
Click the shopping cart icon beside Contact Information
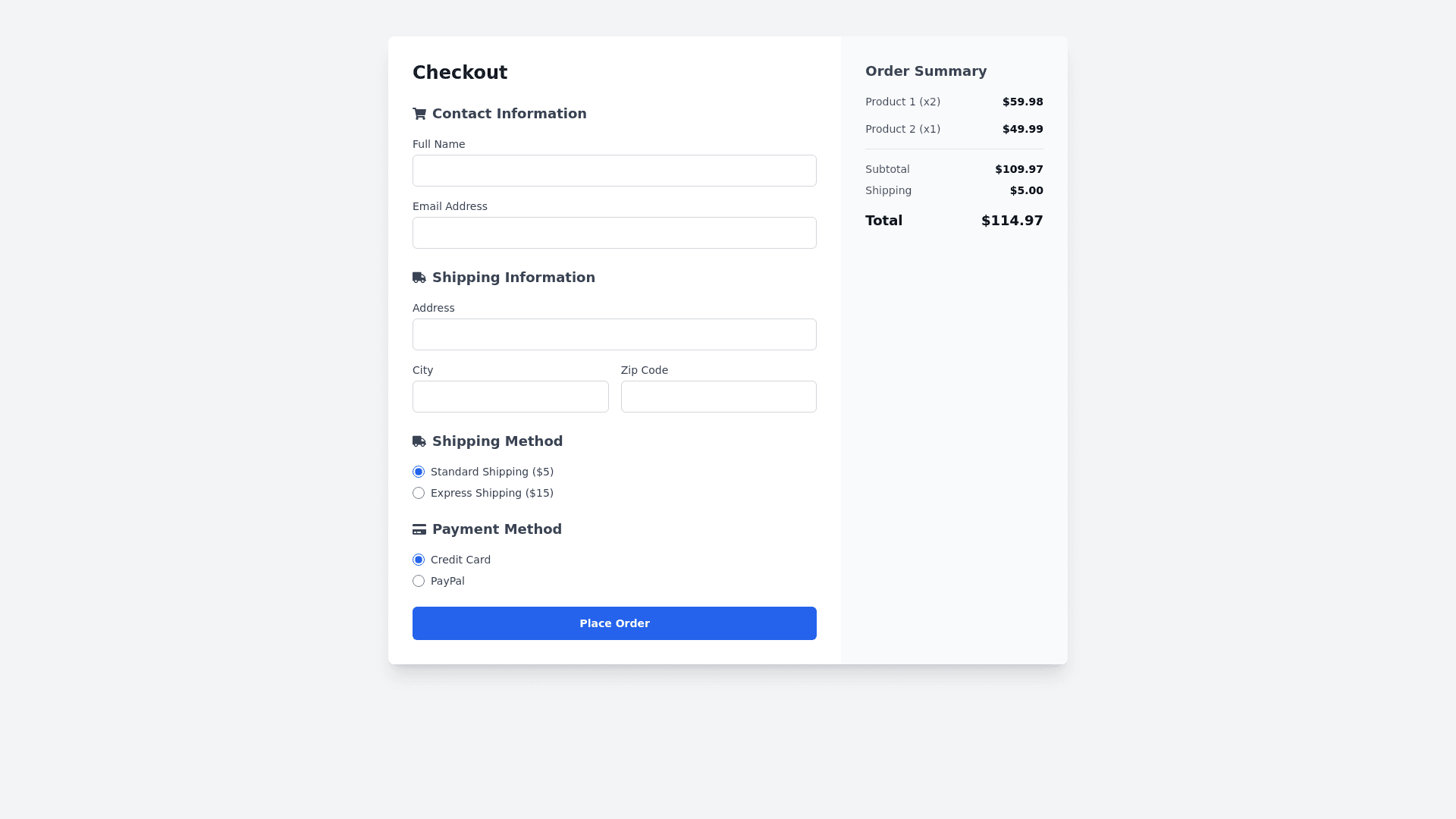click(419, 114)
